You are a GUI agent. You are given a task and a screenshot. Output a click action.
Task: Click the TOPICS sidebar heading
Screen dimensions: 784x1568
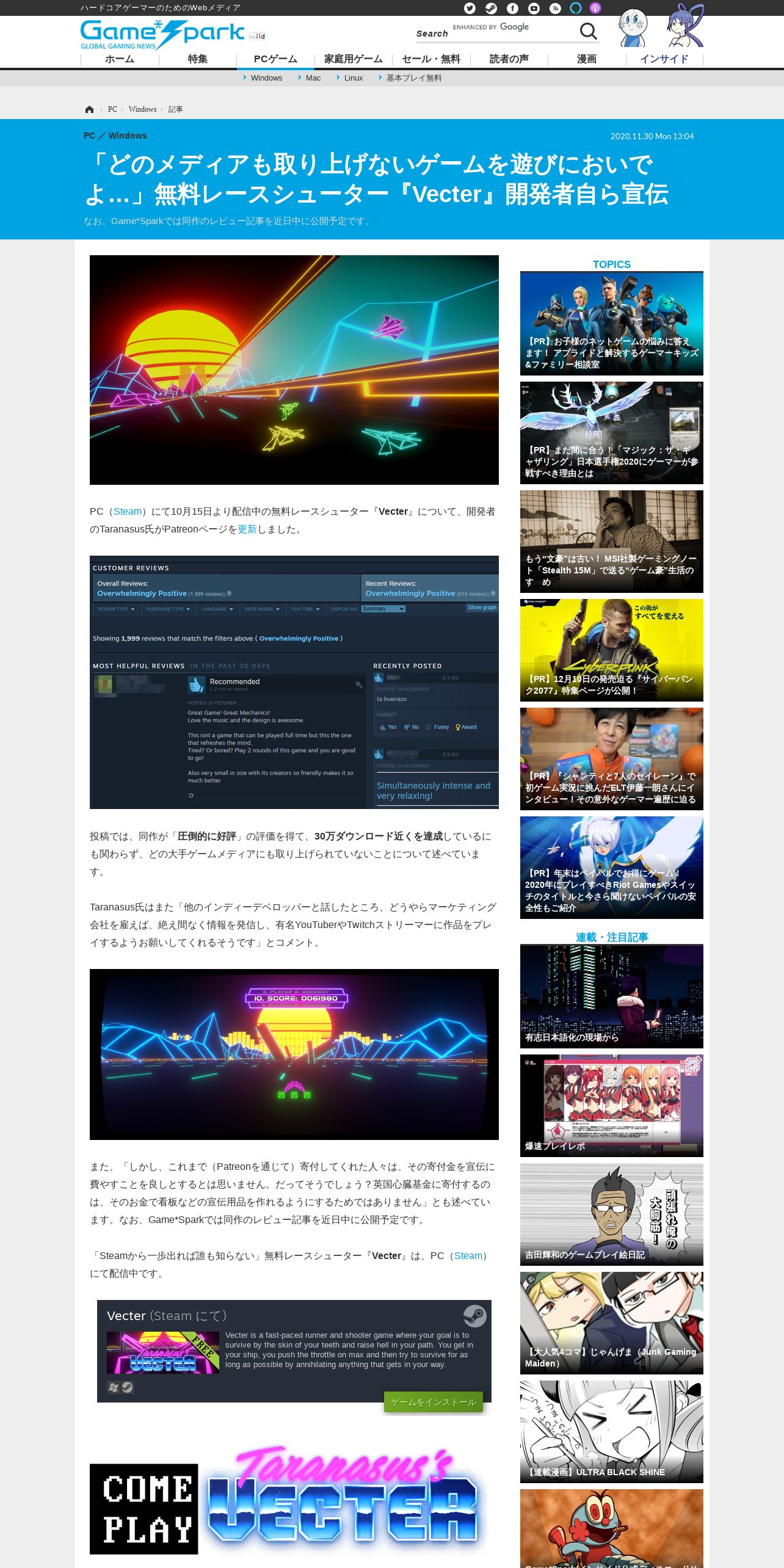[612, 264]
